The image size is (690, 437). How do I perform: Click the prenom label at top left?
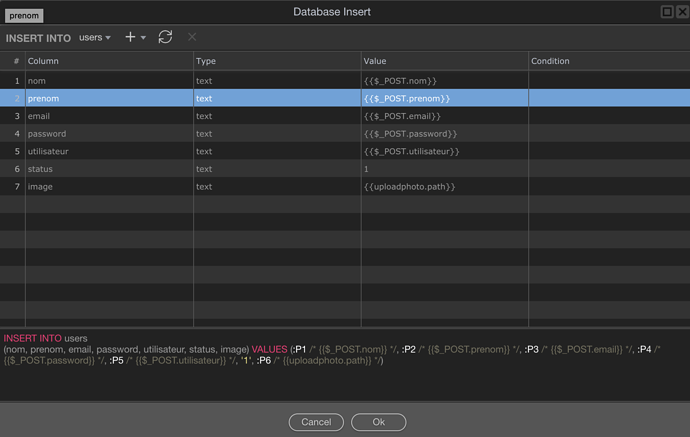[x=25, y=16]
